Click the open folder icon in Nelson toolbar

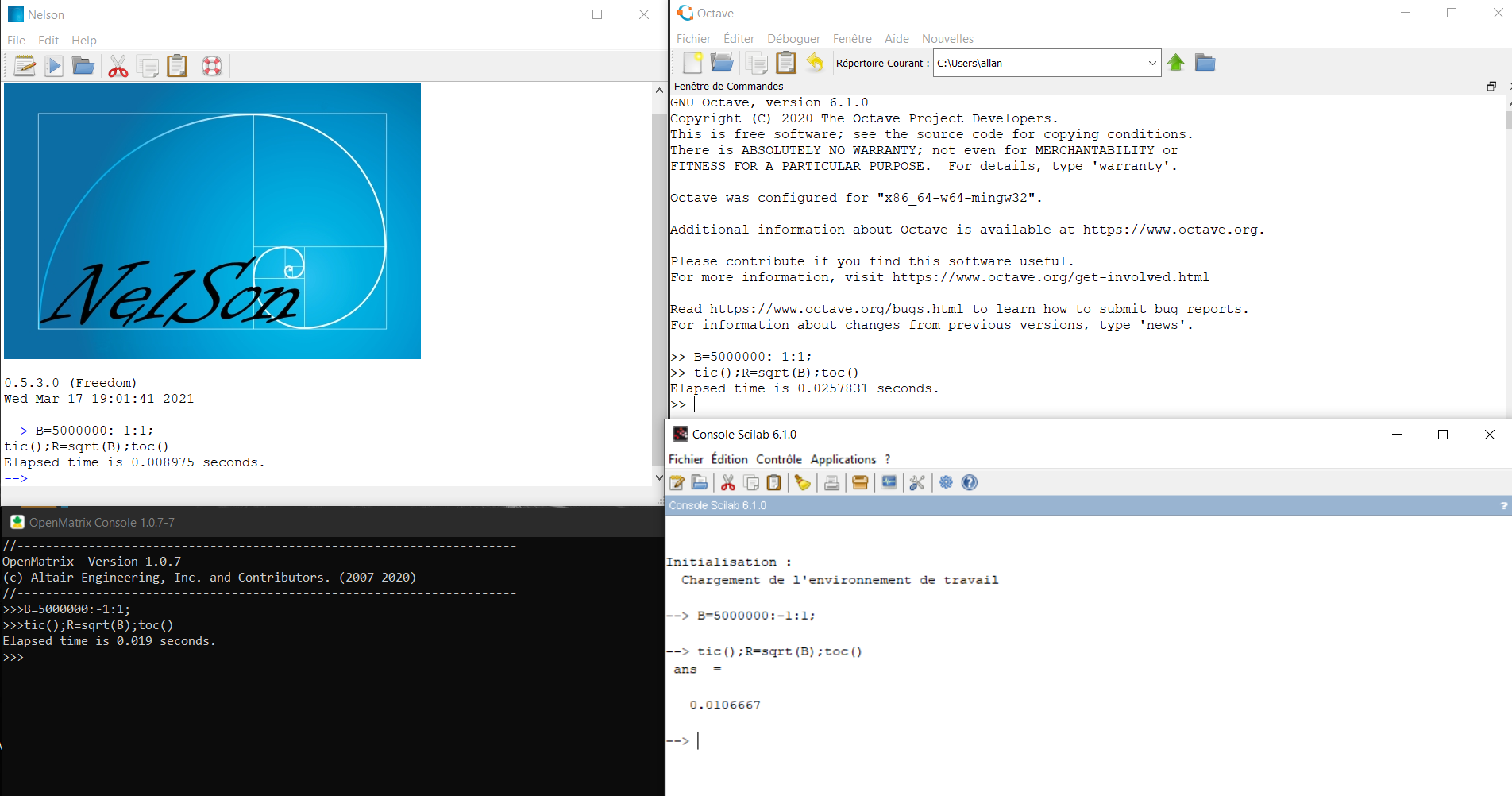pos(83,66)
